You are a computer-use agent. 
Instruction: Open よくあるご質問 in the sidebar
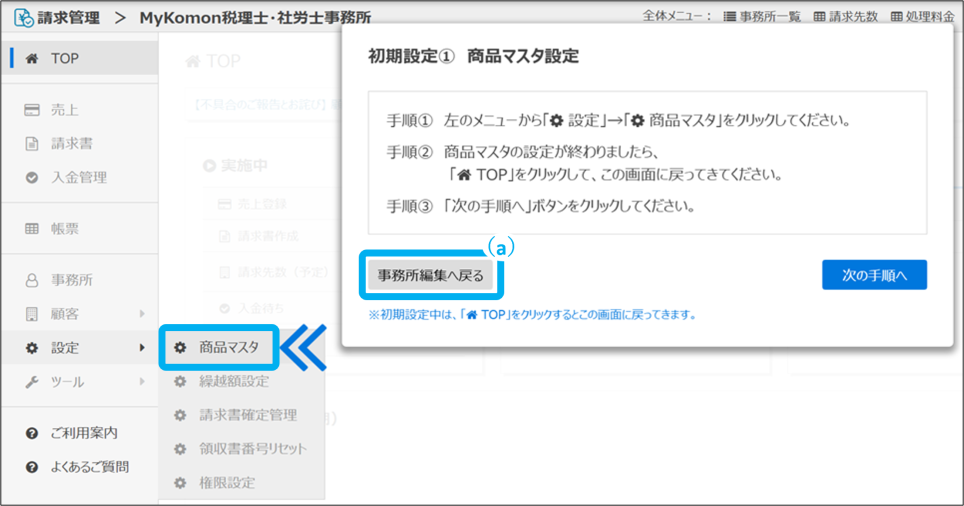click(89, 467)
